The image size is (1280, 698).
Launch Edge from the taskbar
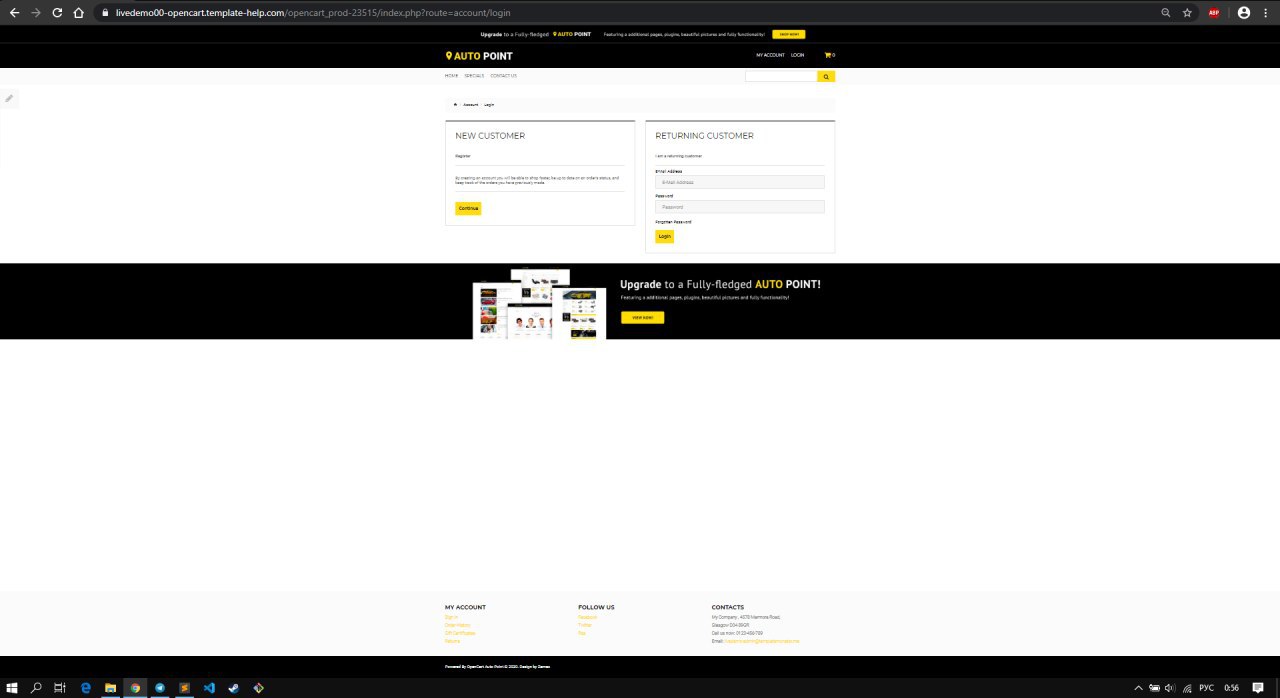[x=86, y=687]
